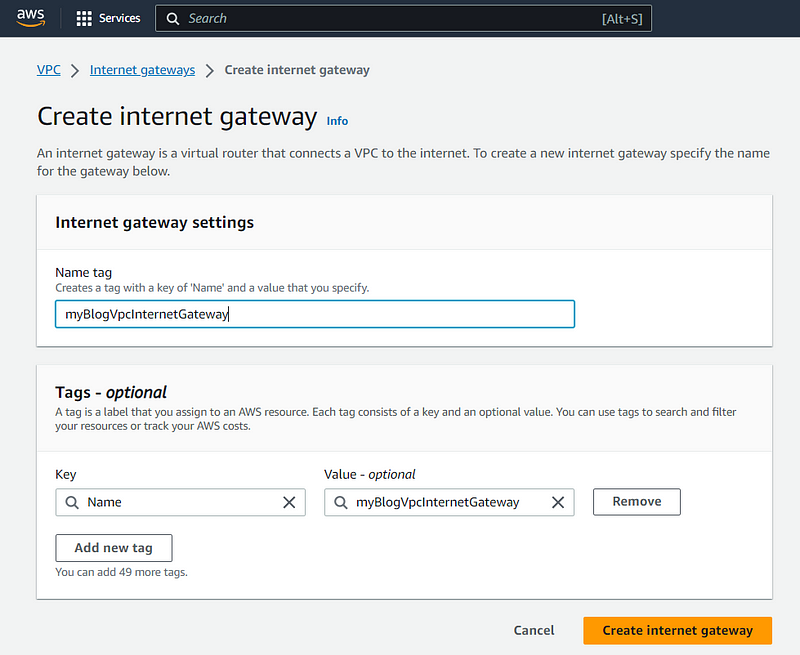
Task: Click the search icon in Key field
Action: (72, 502)
